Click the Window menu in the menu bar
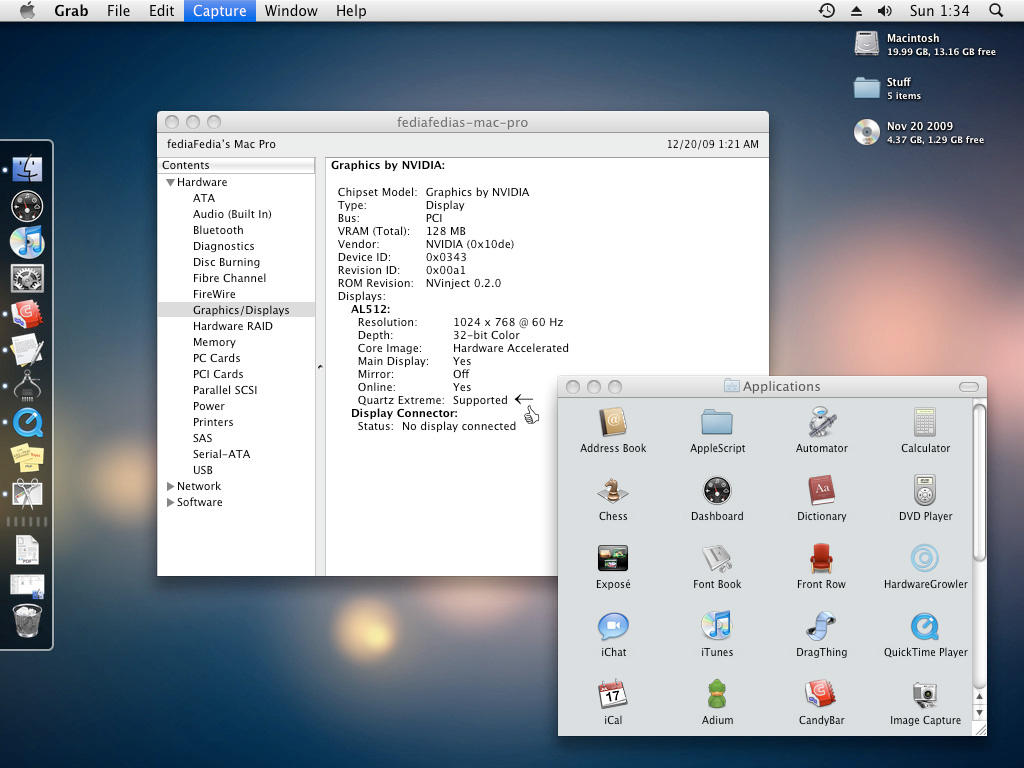1024x768 pixels. pos(291,11)
